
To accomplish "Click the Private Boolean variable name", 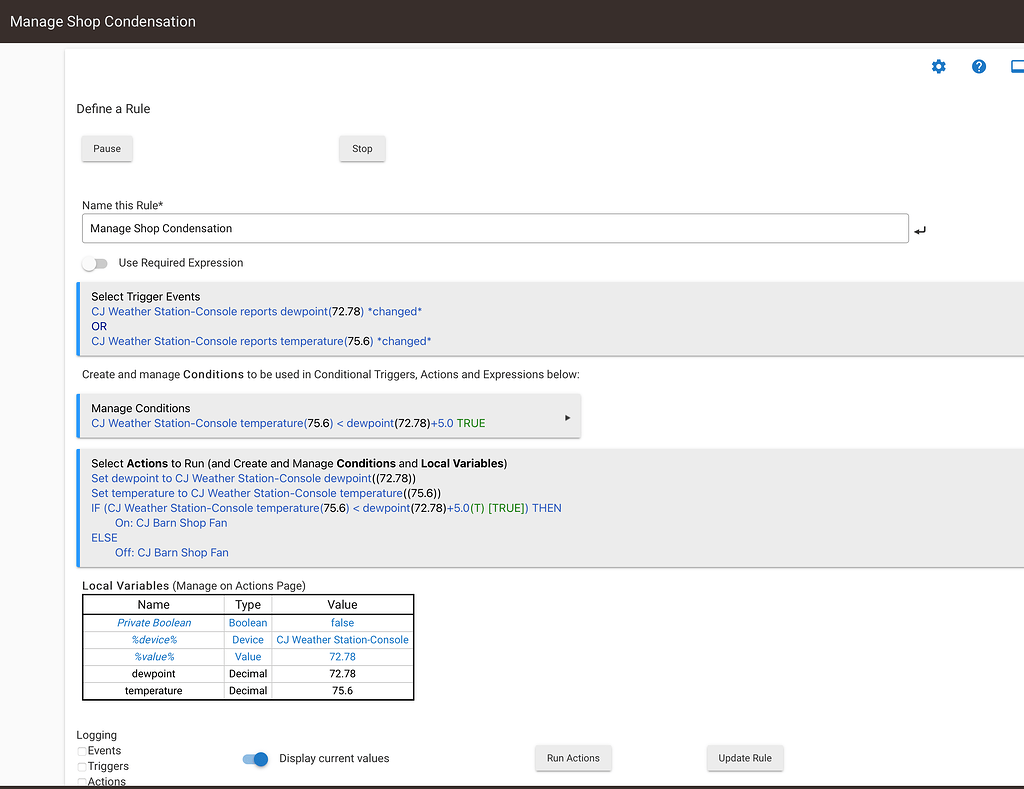I will (x=154, y=623).
